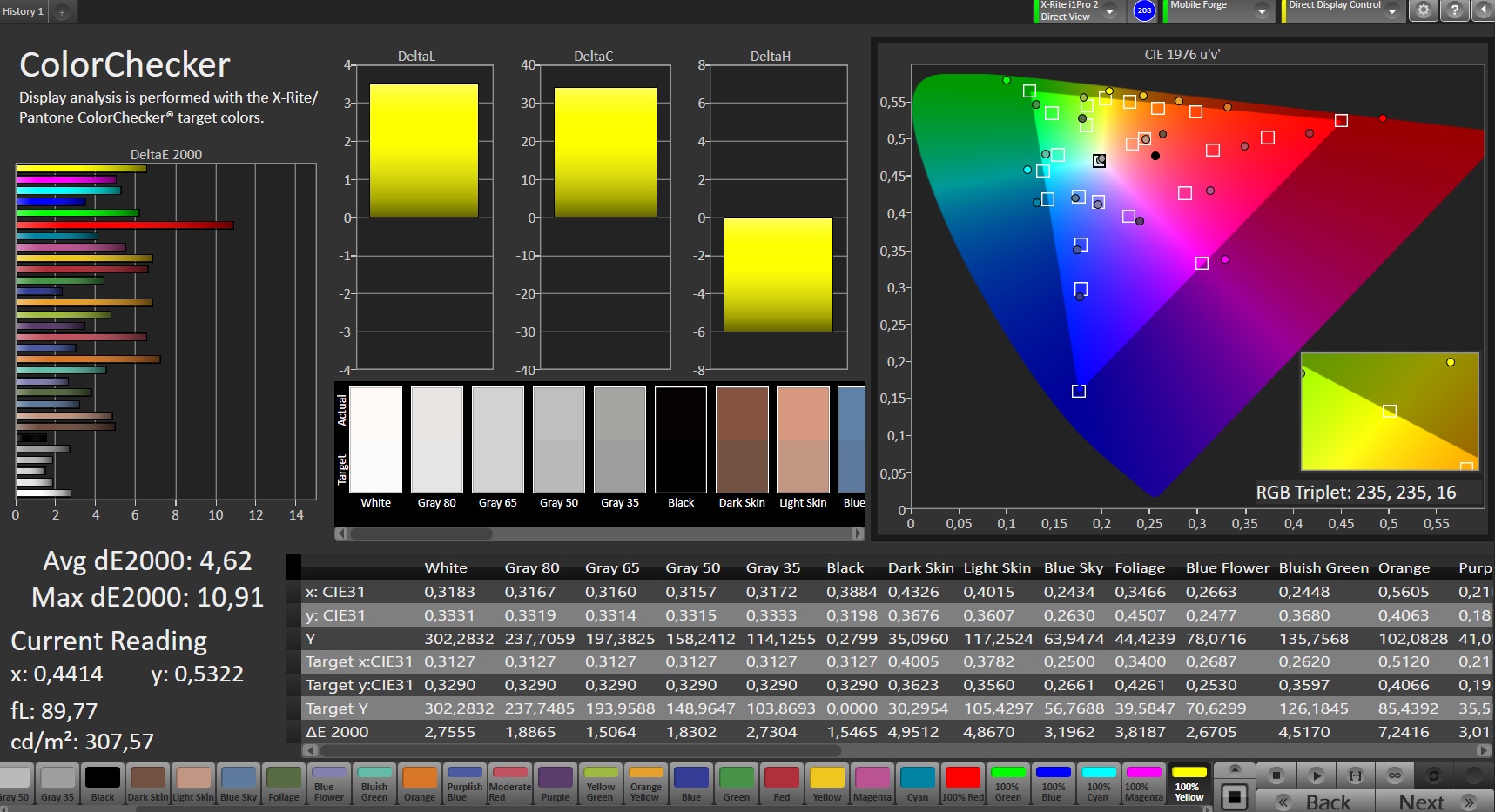
Task: Pick the Magenta swatch in bottom strip
Action: [x=872, y=783]
